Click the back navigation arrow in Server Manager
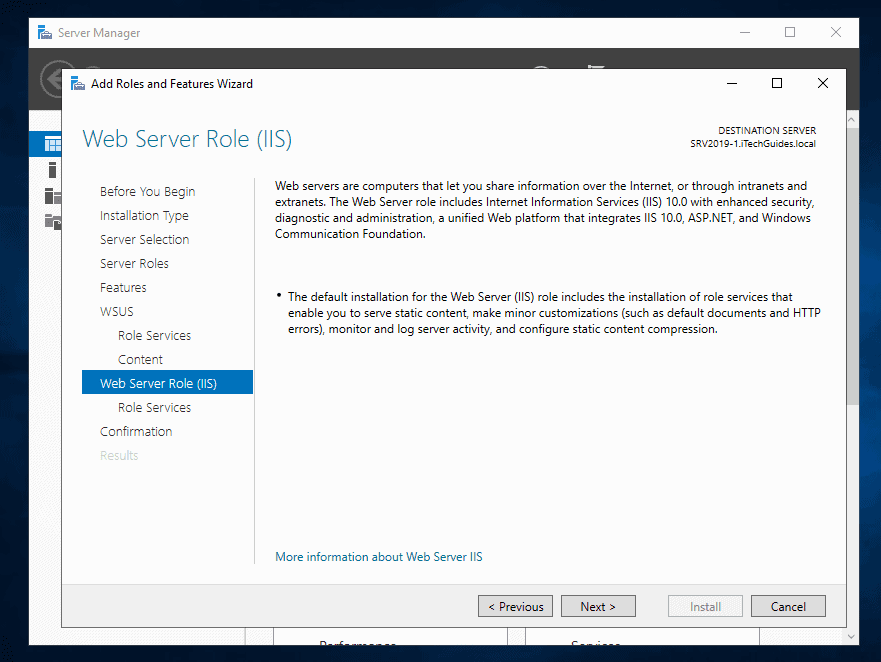Image resolution: width=881 pixels, height=662 pixels. pyautogui.click(x=52, y=79)
